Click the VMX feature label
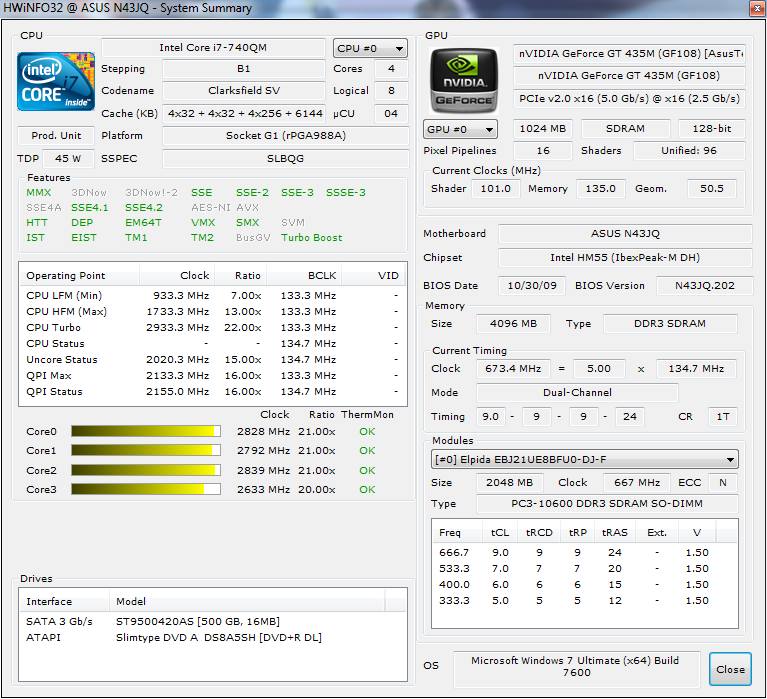Screen dimensions: 767x699 (203, 223)
